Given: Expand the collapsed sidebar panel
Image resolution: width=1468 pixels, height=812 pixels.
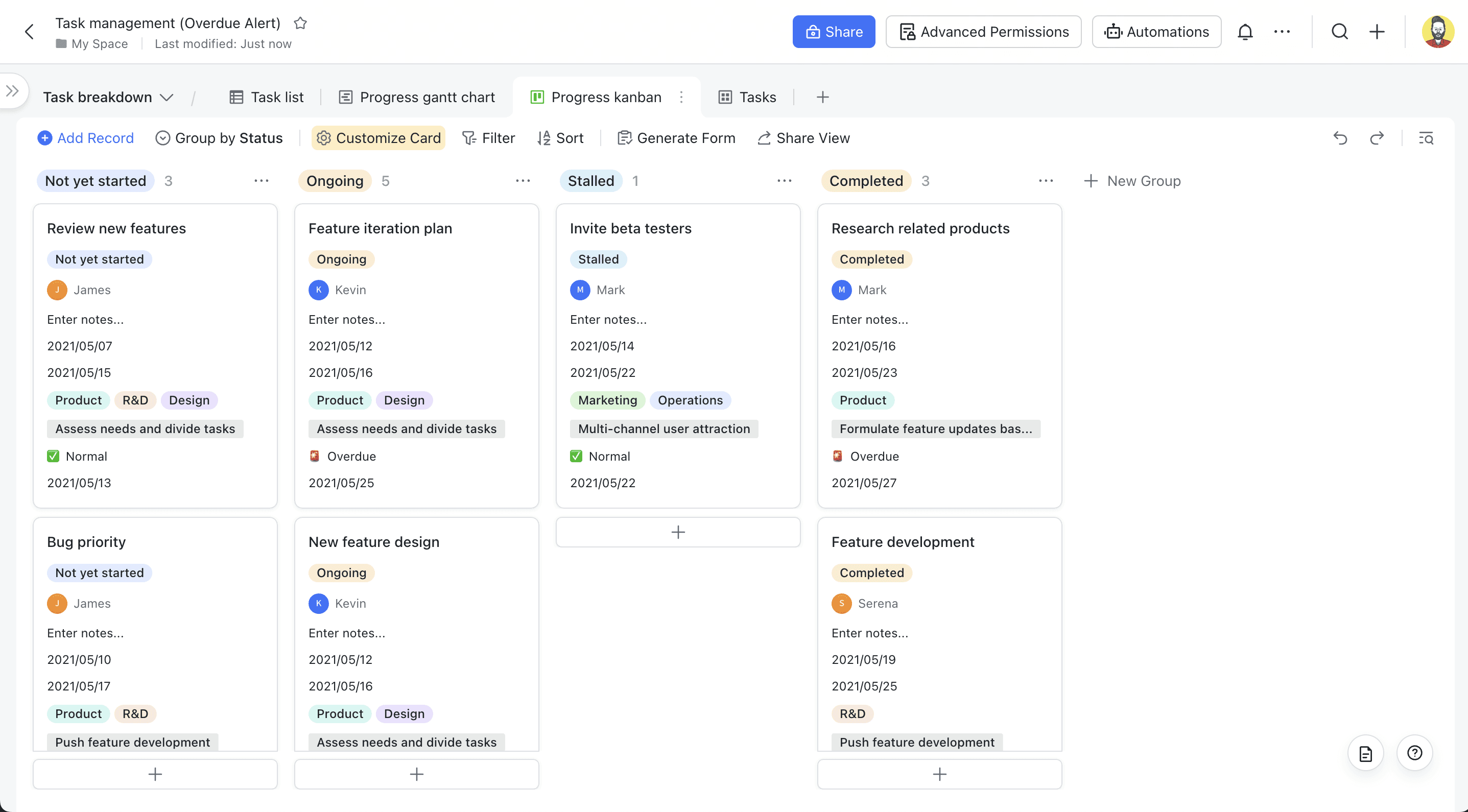Looking at the screenshot, I should (x=13, y=90).
